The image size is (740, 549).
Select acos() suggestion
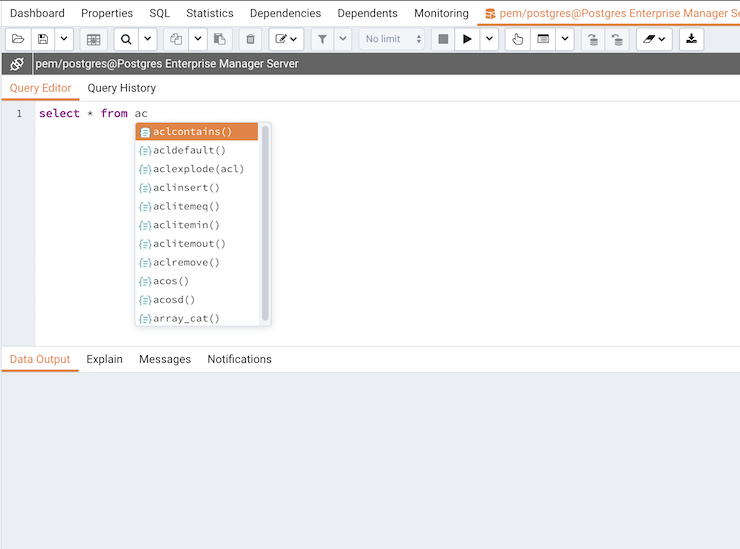tap(197, 281)
